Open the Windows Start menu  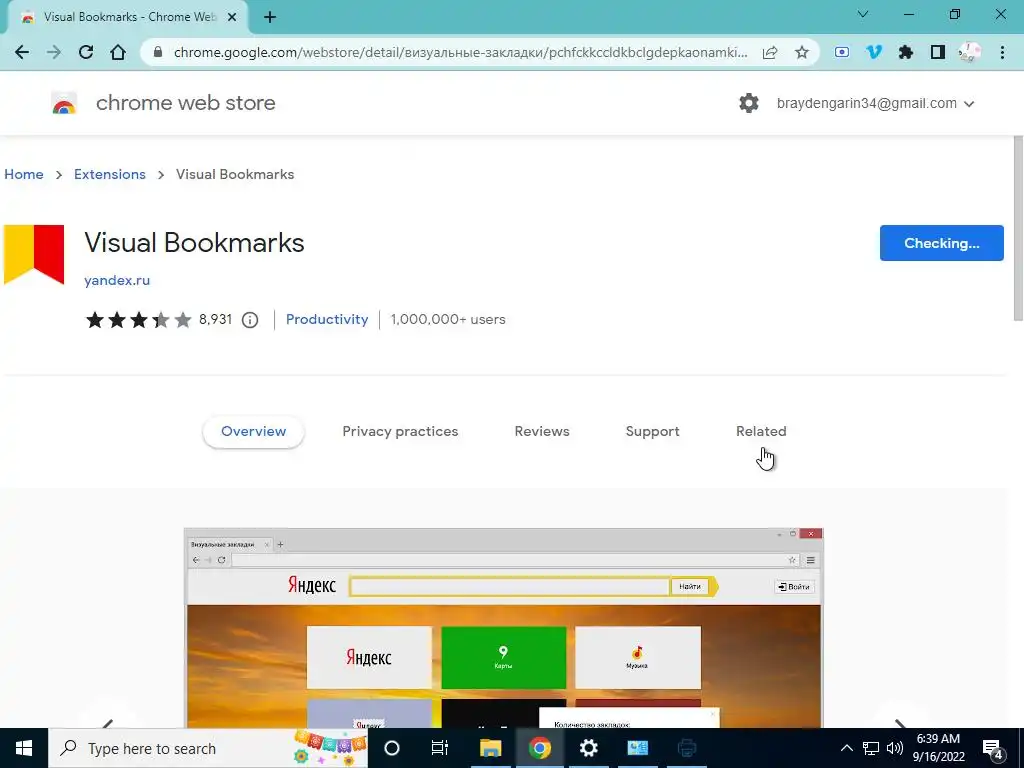click(x=24, y=748)
